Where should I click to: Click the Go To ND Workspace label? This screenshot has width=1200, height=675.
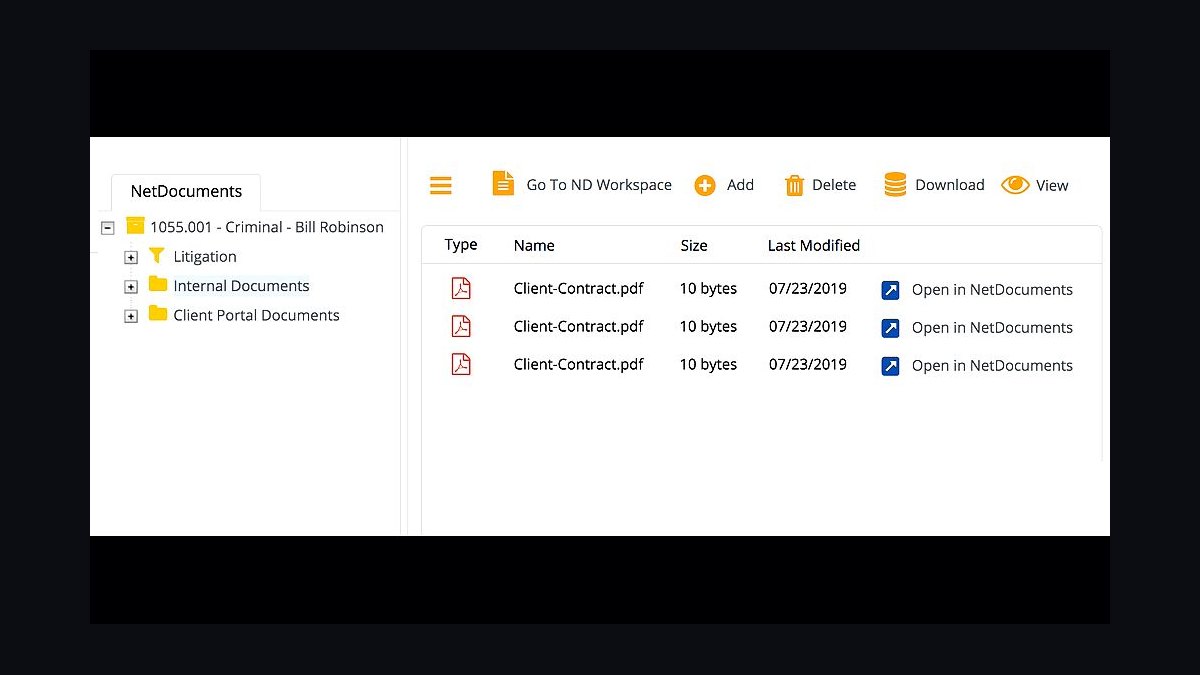coord(599,185)
